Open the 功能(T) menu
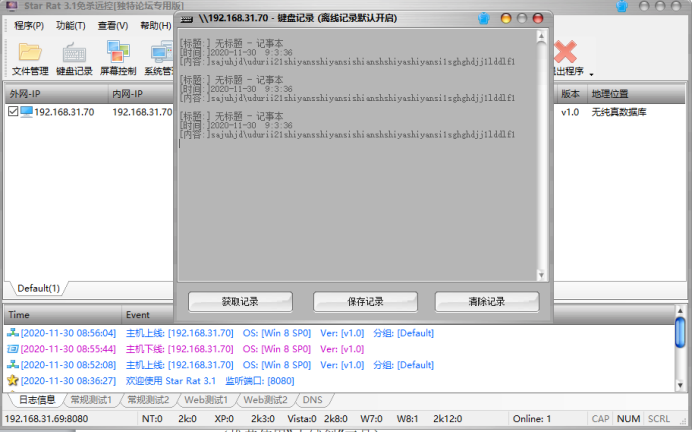 pos(71,26)
